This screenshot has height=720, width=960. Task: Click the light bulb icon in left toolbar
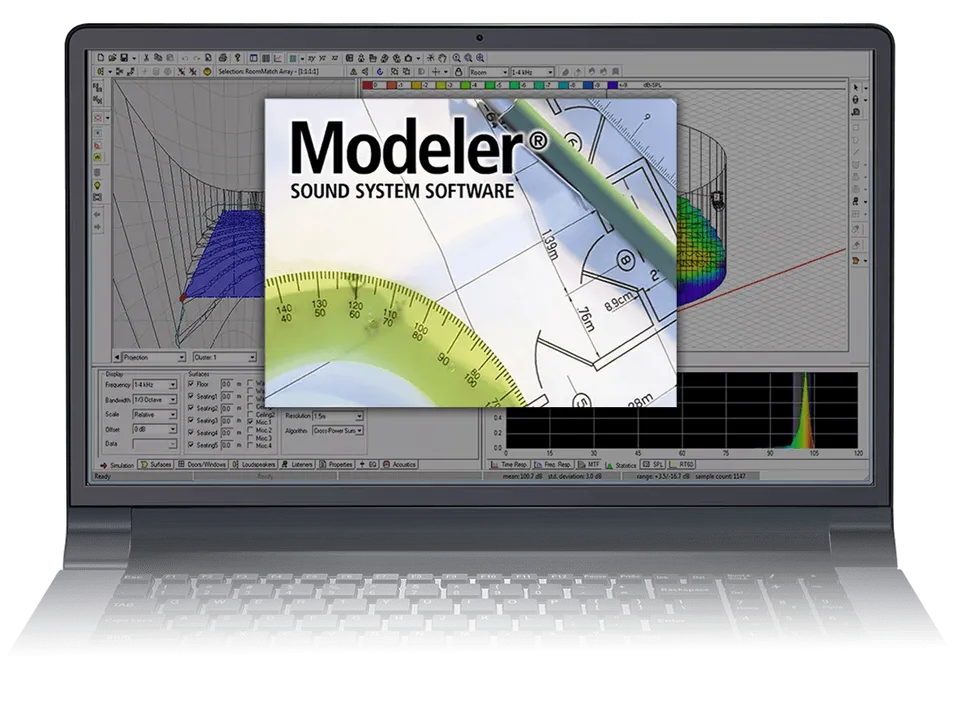click(98, 185)
